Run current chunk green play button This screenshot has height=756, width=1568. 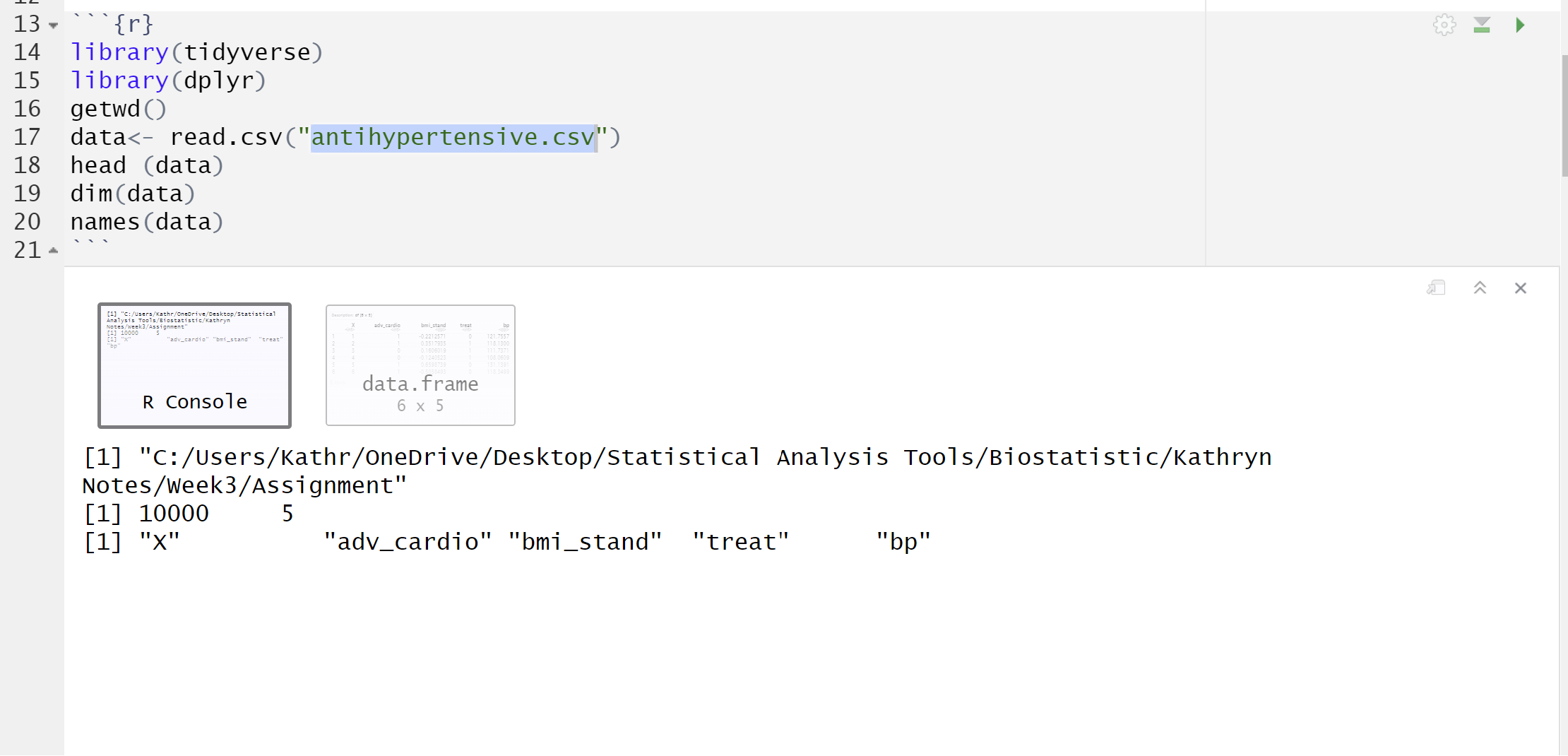coord(1520,25)
